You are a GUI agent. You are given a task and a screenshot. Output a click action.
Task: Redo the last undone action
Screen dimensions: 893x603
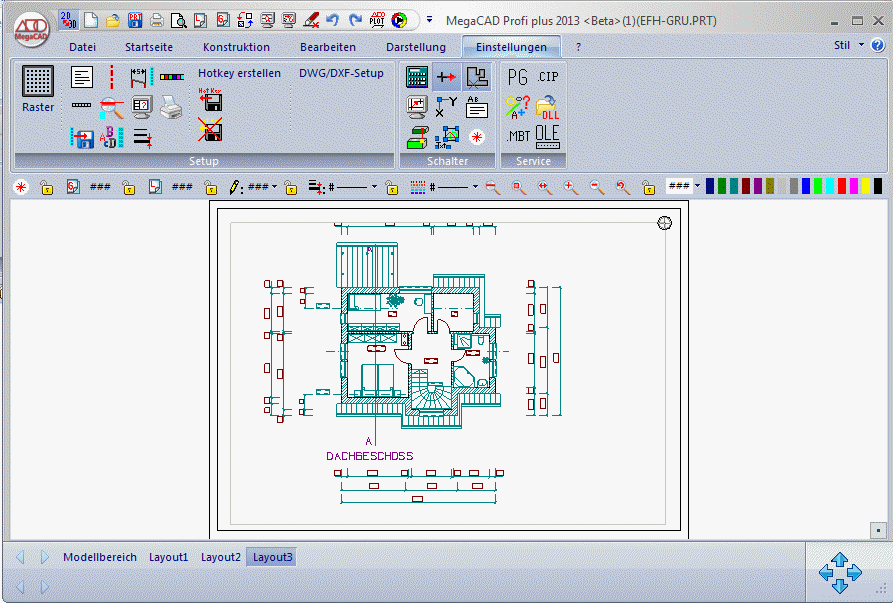[355, 20]
